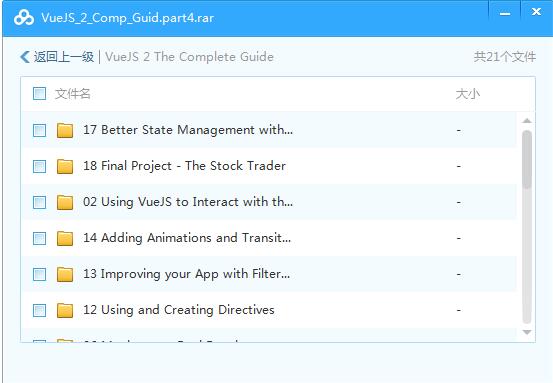This screenshot has height=383, width=553.
Task: Click the back chevron arrow icon
Action: [x=25, y=57]
